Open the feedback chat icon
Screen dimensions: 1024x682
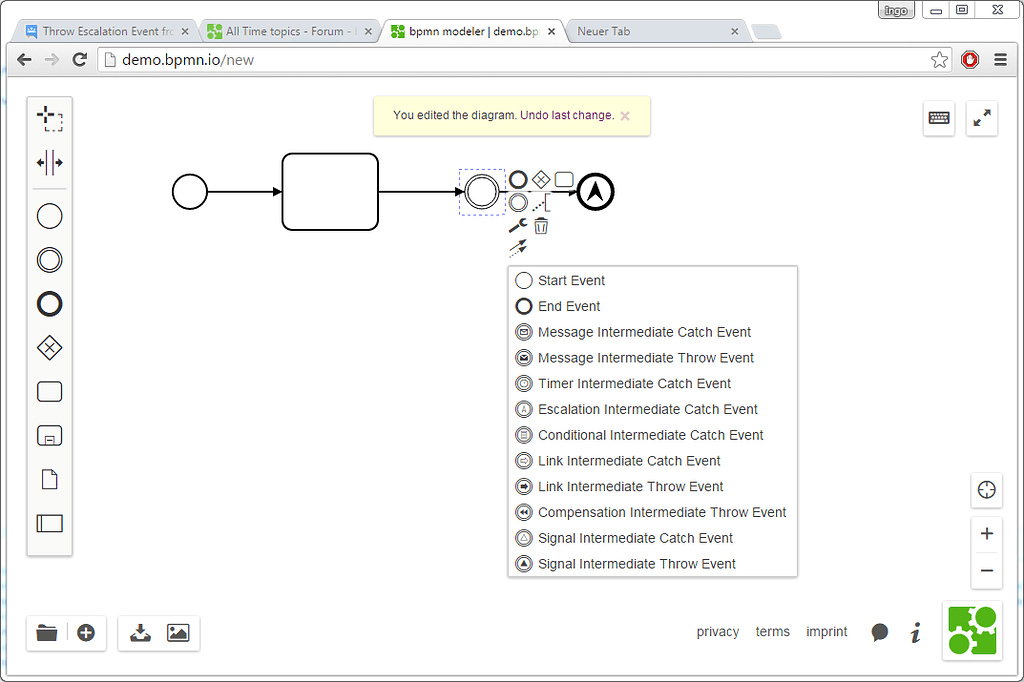point(879,632)
